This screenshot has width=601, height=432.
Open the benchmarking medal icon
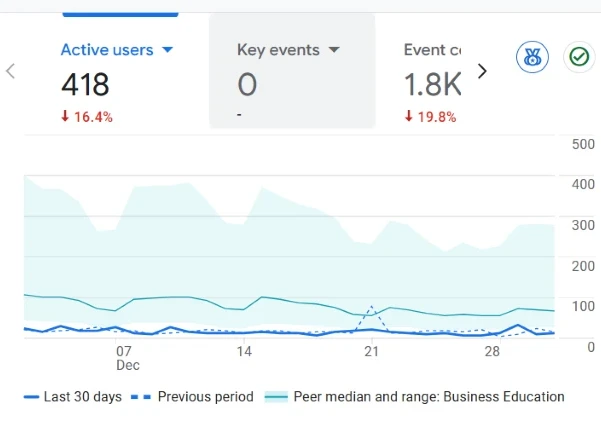click(x=532, y=58)
